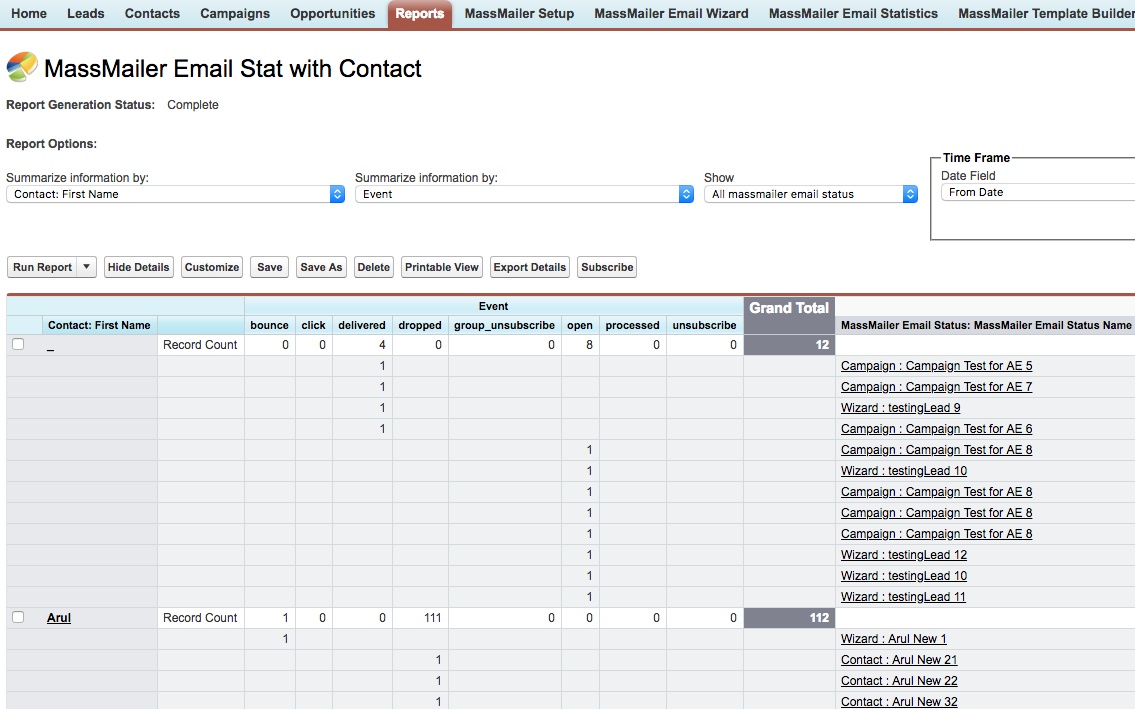Image resolution: width=1135 pixels, height=709 pixels.
Task: Select the Opportunities tab
Action: tap(332, 13)
